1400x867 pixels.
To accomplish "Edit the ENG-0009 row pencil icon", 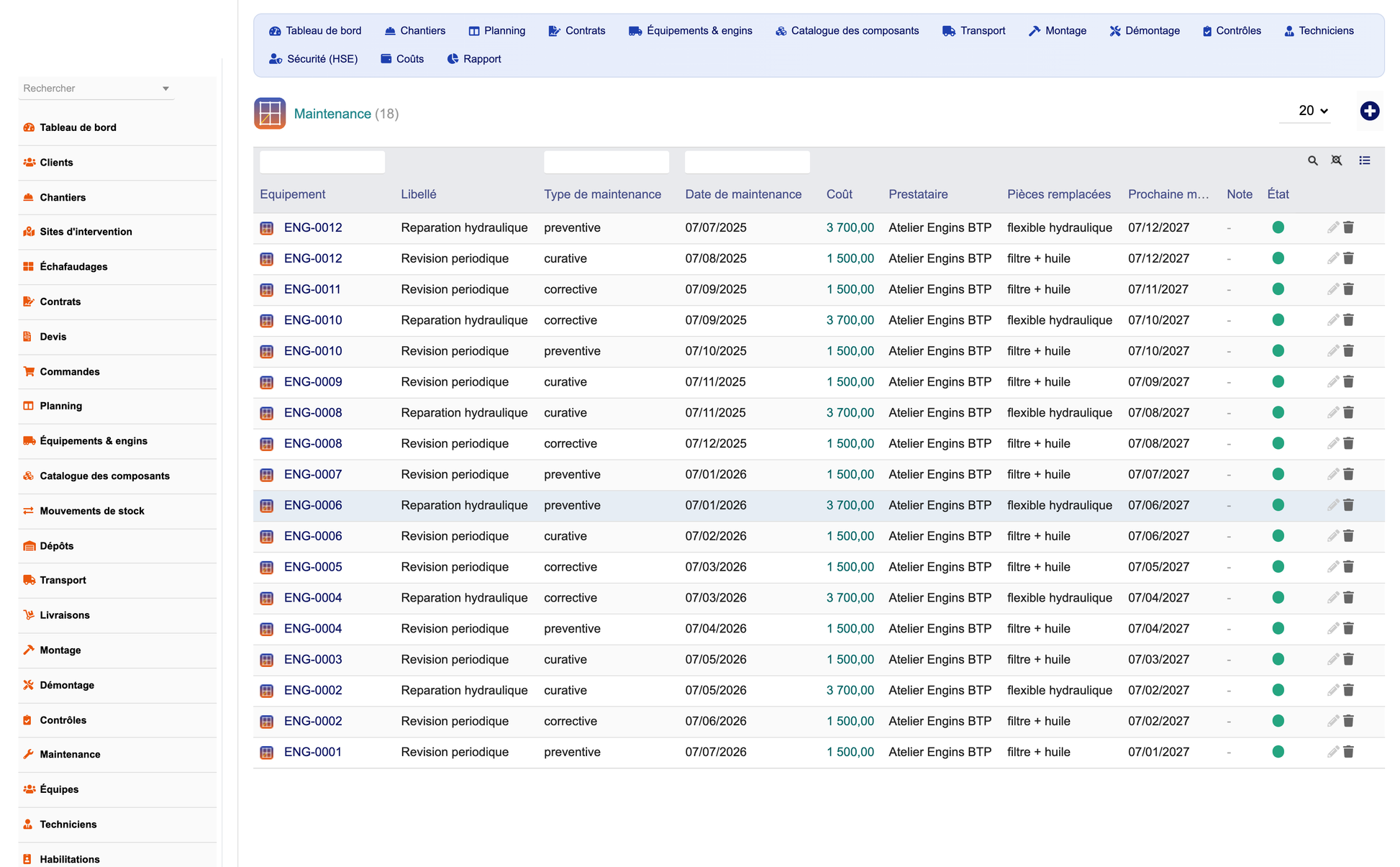I will (1332, 382).
